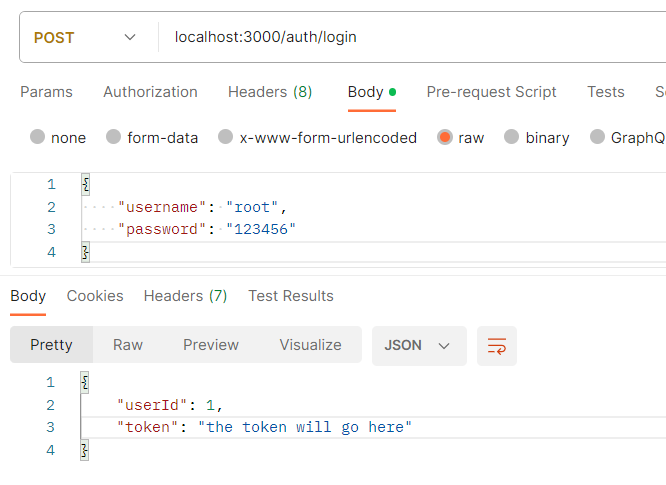Switch response view to Preview
Screen dimensions: 666x485
[x=211, y=345]
